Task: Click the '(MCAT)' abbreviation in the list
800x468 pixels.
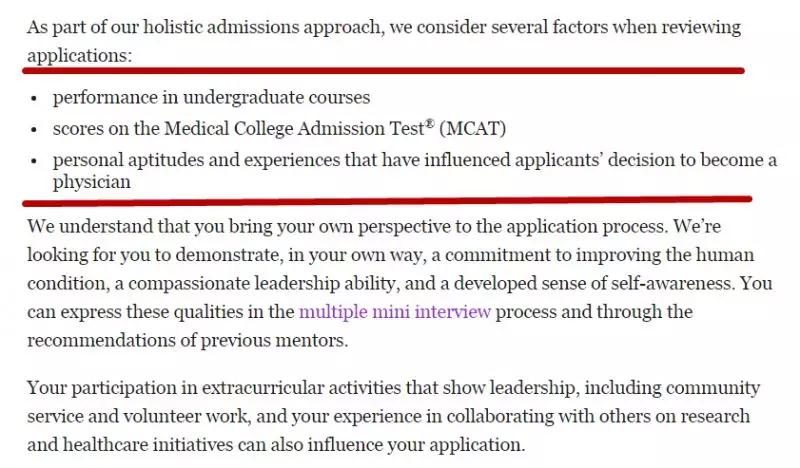Action: click(x=472, y=129)
